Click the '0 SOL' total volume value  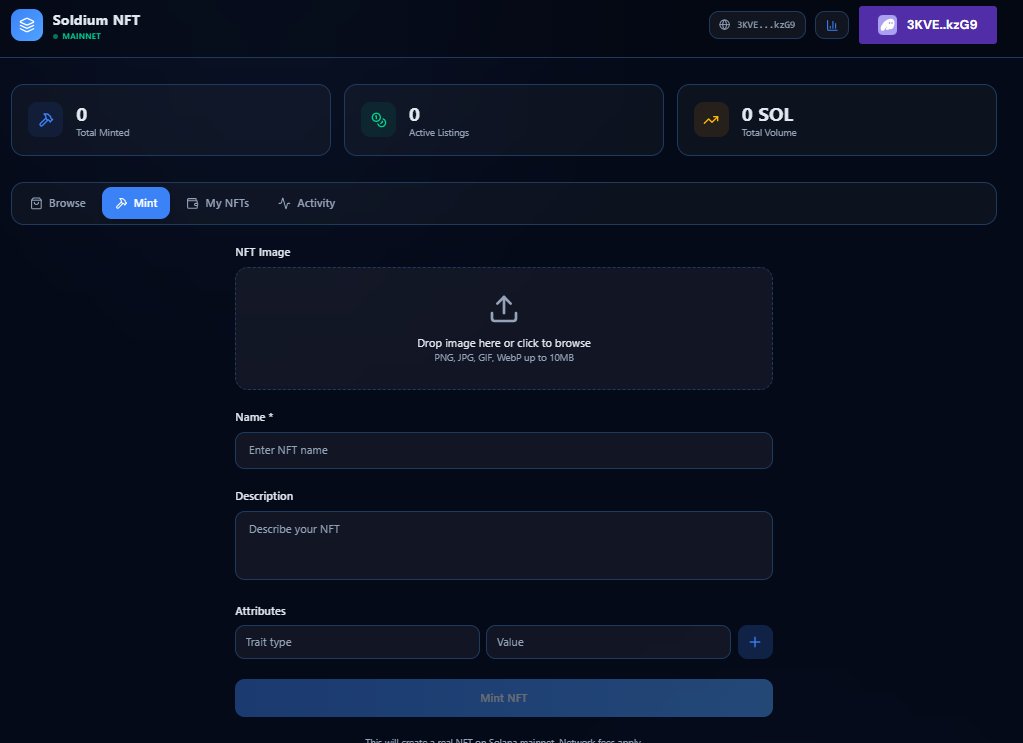(767, 115)
